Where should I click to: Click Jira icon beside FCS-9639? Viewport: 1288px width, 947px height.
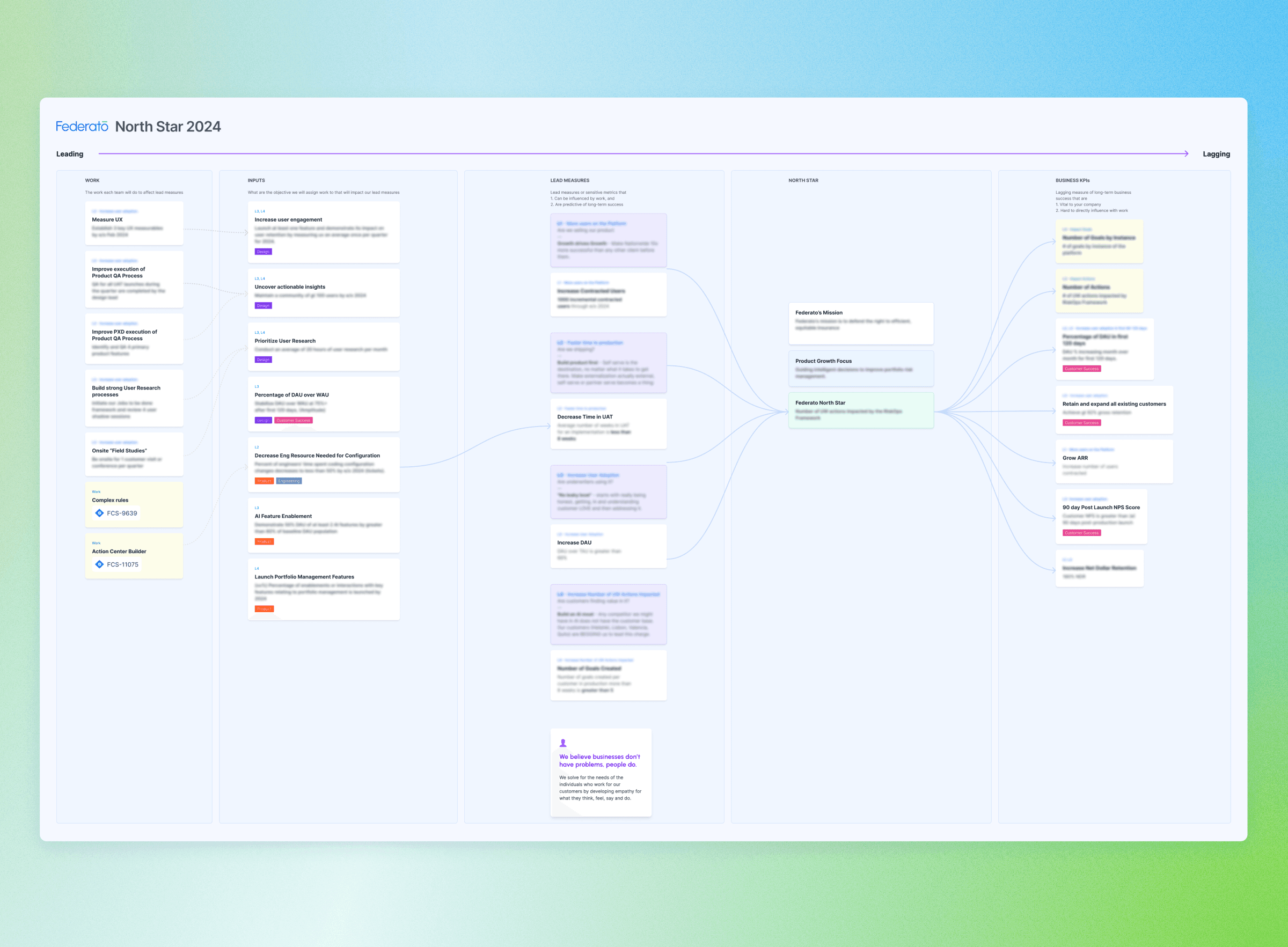[99, 513]
